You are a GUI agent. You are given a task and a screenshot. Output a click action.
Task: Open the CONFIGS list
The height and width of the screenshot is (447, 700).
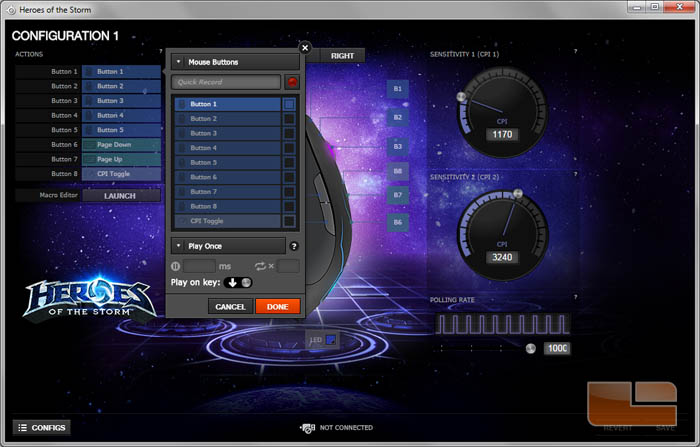pos(42,428)
